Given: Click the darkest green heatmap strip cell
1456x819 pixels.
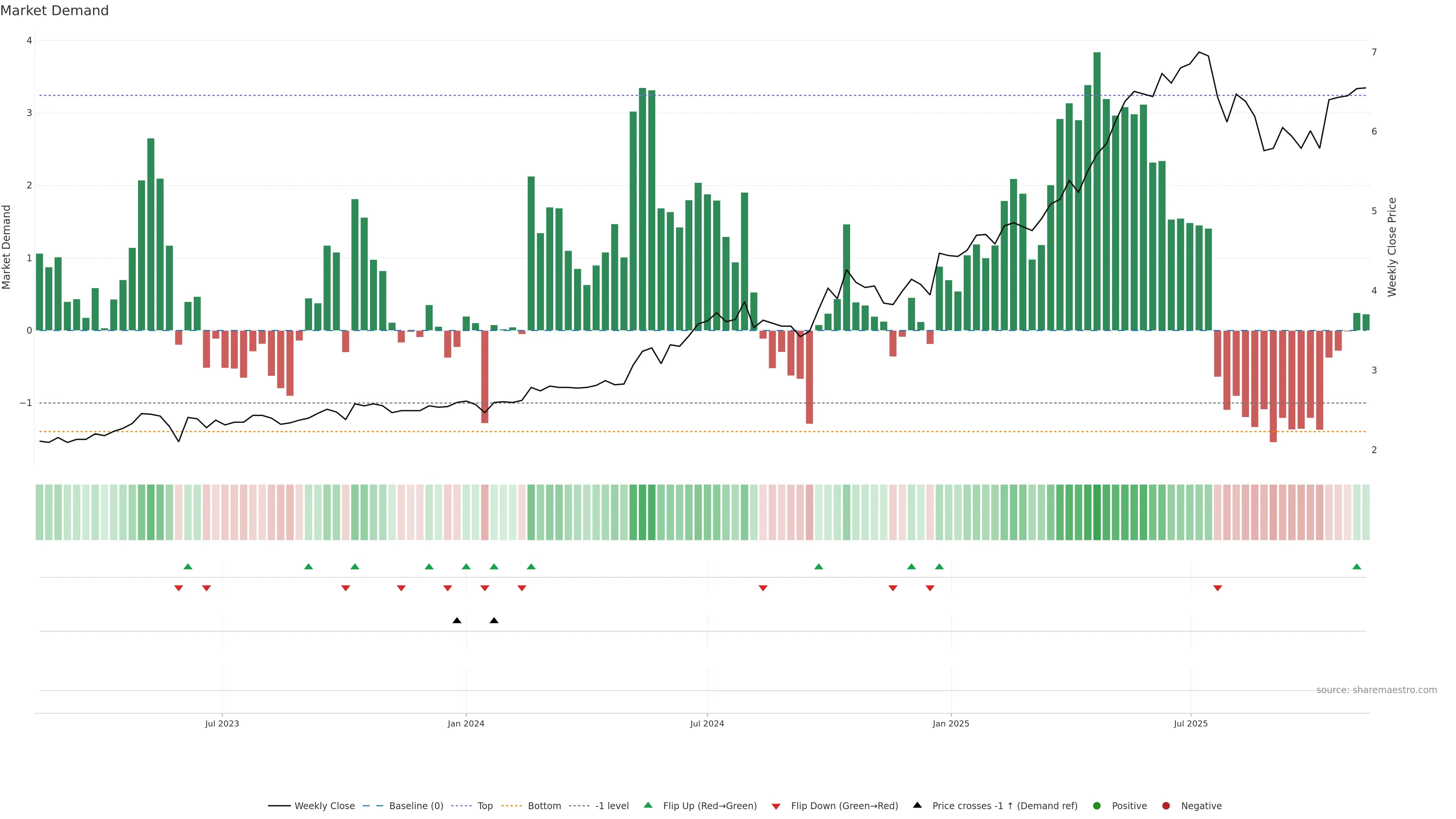Looking at the screenshot, I should (1097, 512).
